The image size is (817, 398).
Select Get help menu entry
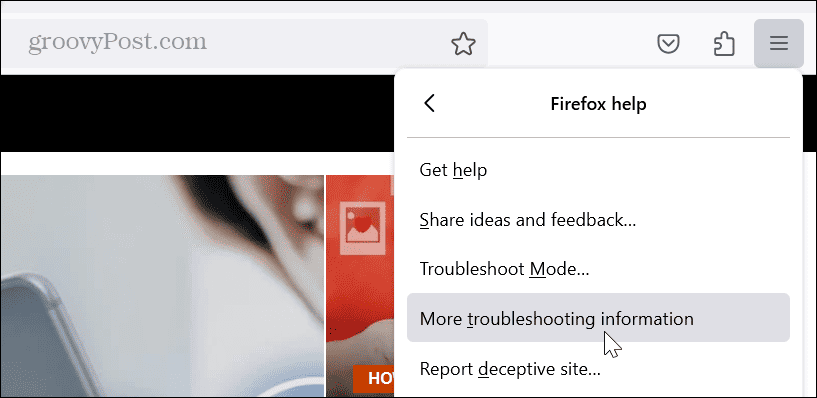[598, 170]
